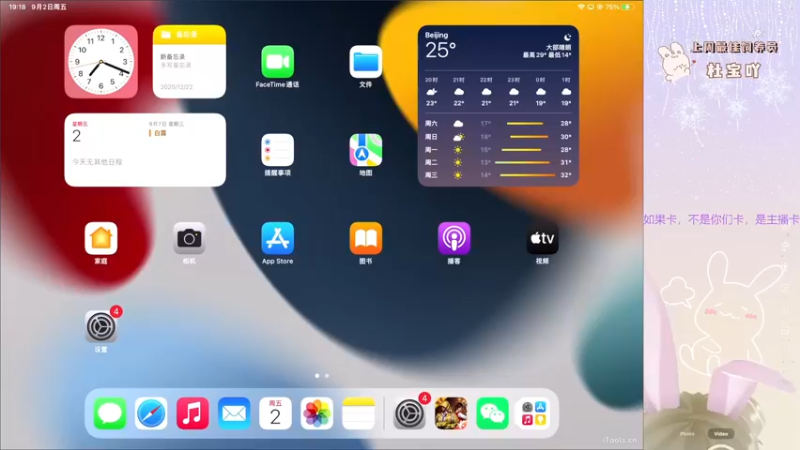This screenshot has height=450, width=800.
Task: Launch the Maps (地图) app
Action: [x=365, y=150]
